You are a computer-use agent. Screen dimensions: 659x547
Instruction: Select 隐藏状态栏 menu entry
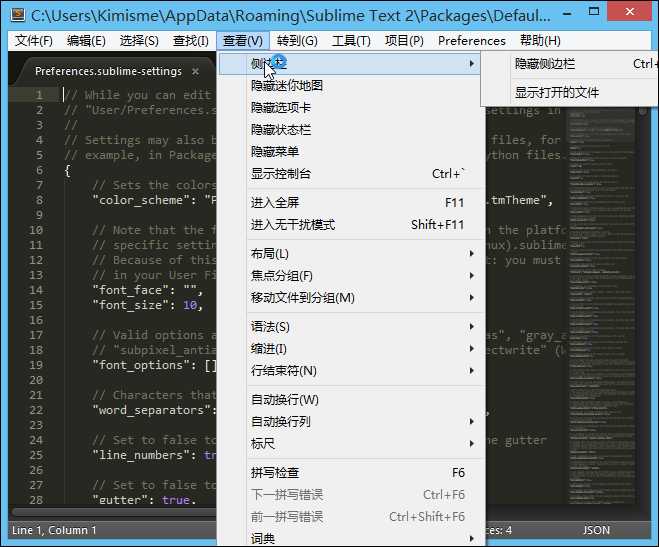coord(352,129)
